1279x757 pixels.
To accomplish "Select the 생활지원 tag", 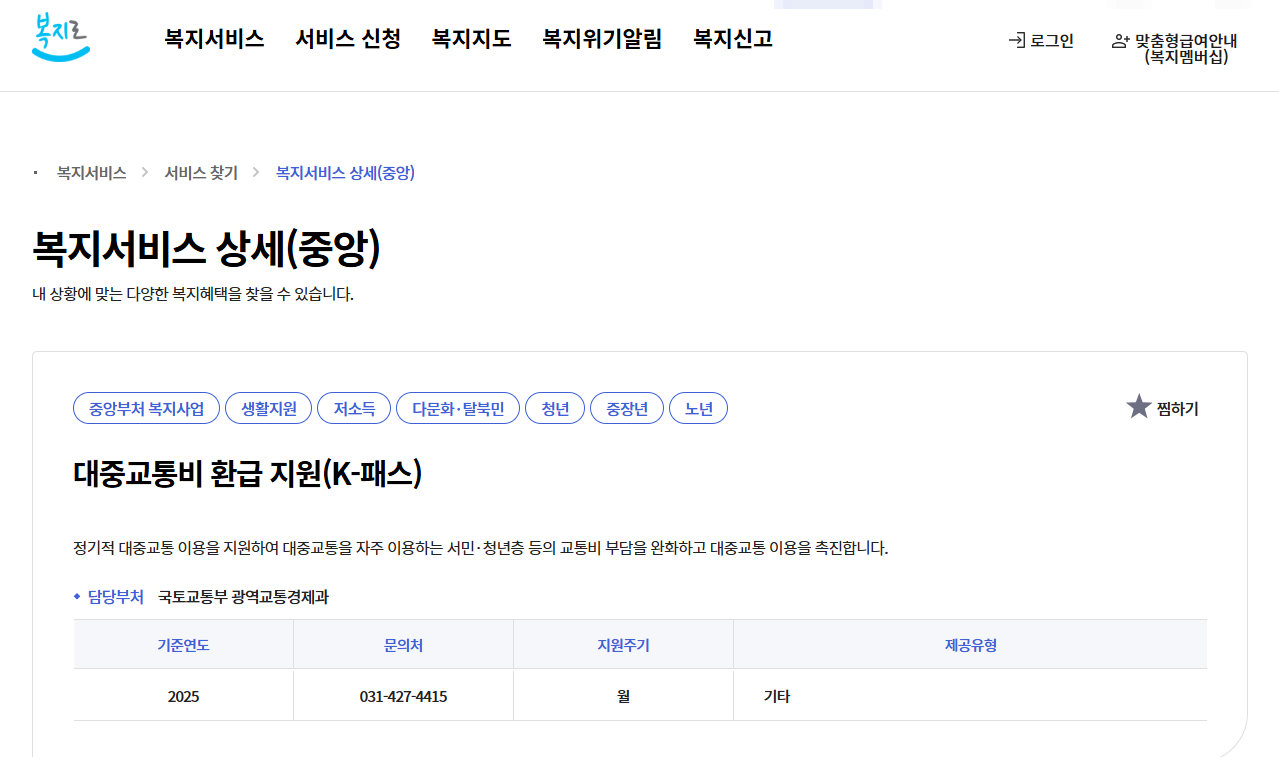I will [268, 408].
